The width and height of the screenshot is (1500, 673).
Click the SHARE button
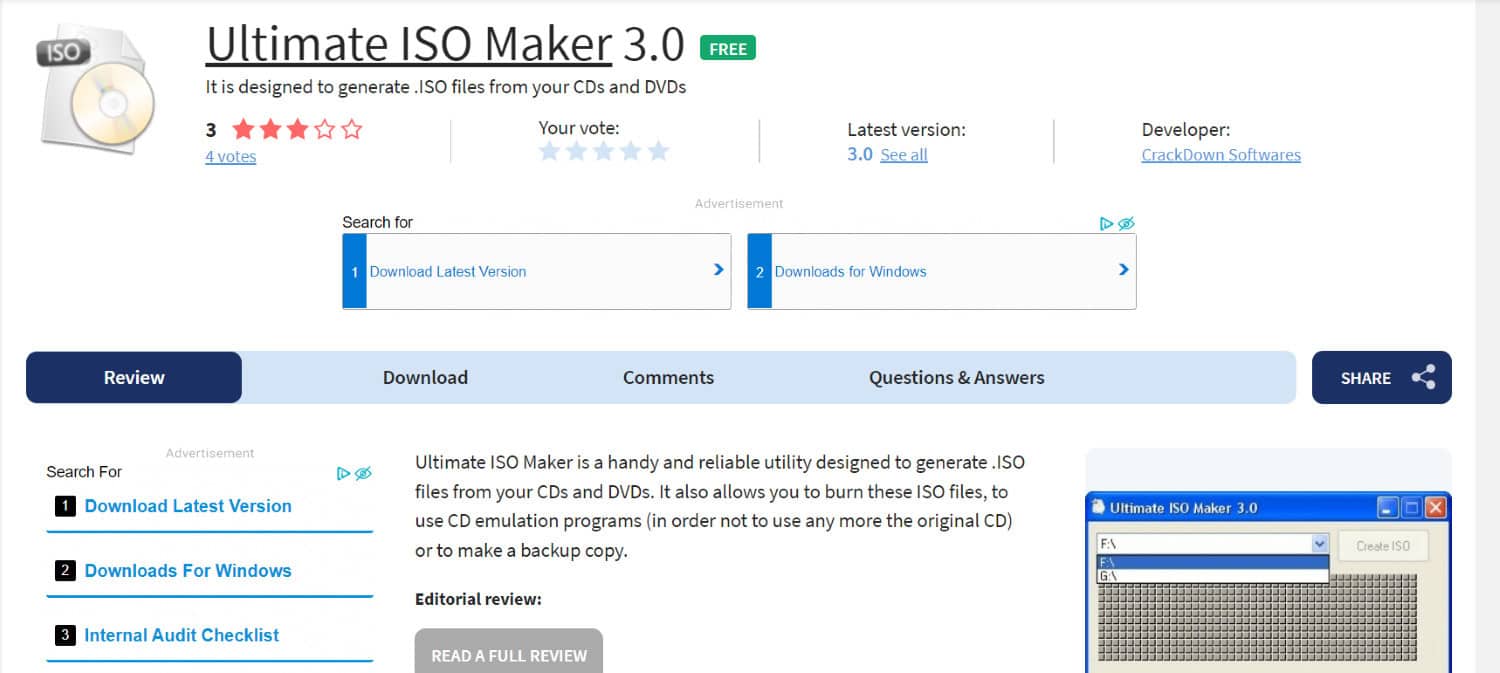(1381, 377)
